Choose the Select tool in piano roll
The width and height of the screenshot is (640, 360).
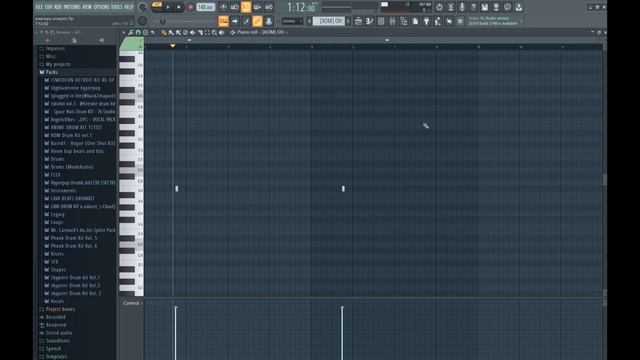tap(207, 32)
